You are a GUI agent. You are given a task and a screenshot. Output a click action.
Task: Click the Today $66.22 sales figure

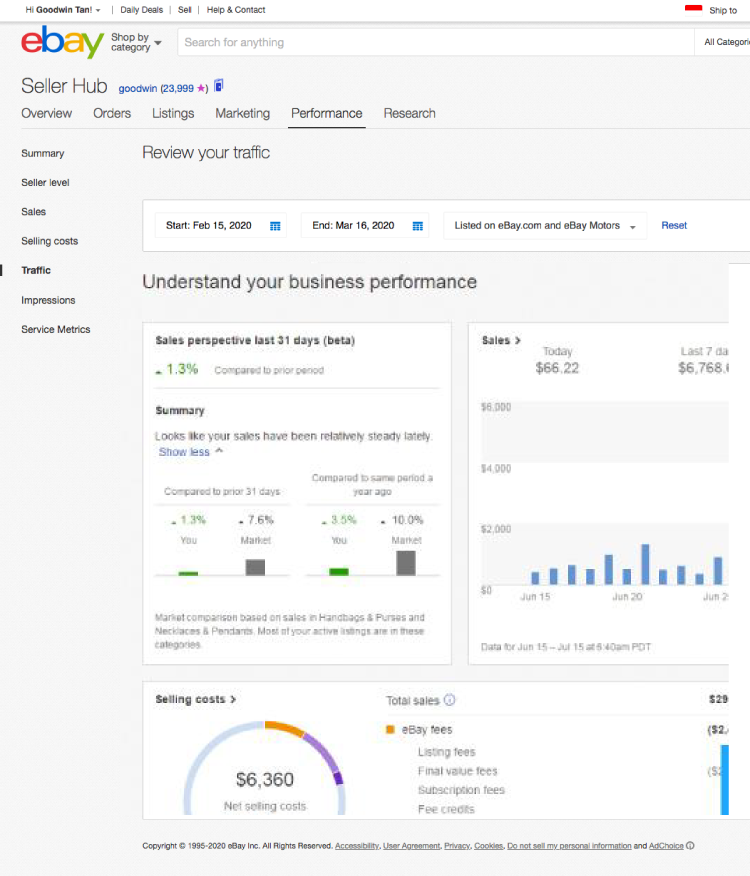pos(557,368)
